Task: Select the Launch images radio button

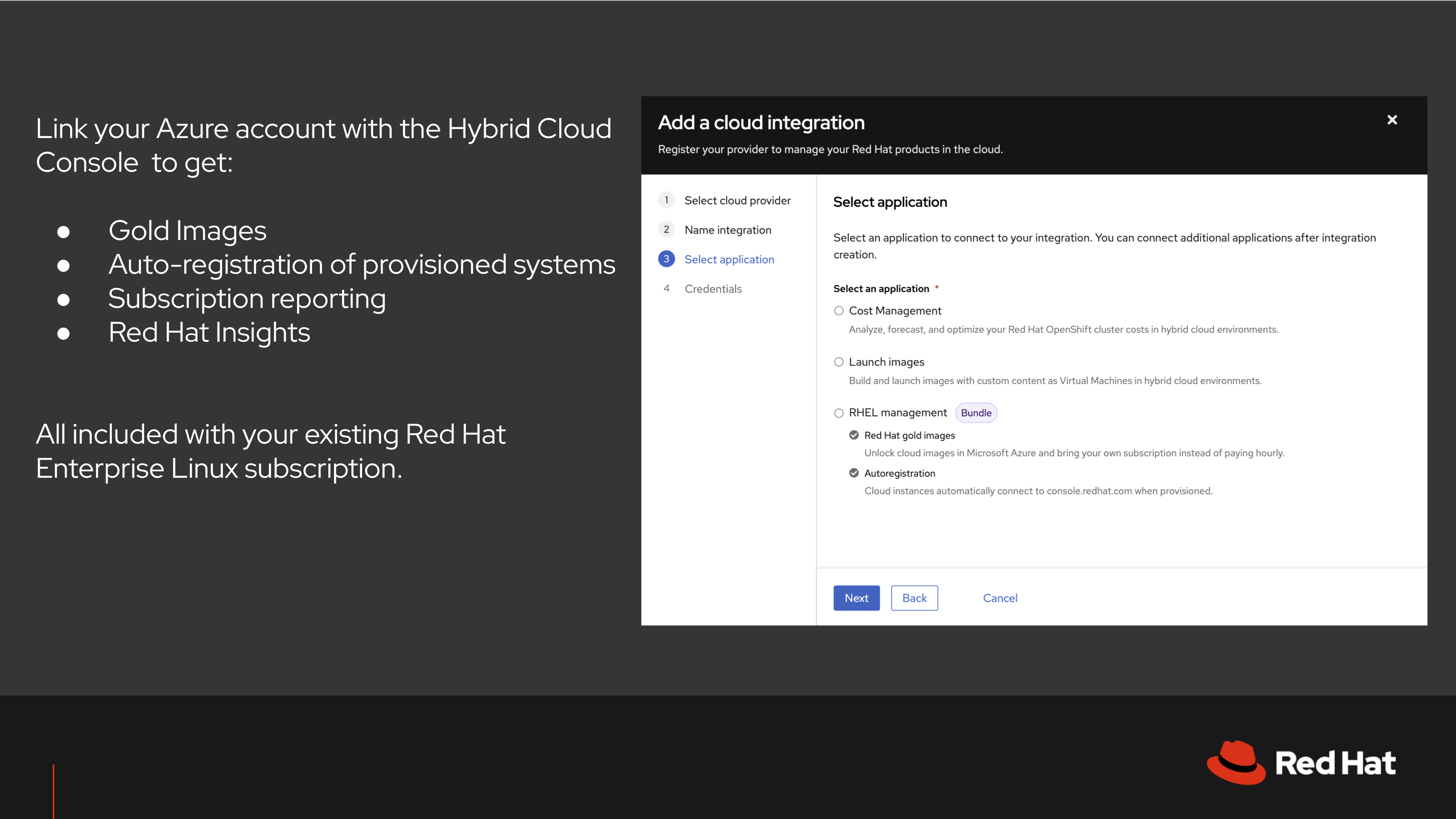Action: point(839,362)
